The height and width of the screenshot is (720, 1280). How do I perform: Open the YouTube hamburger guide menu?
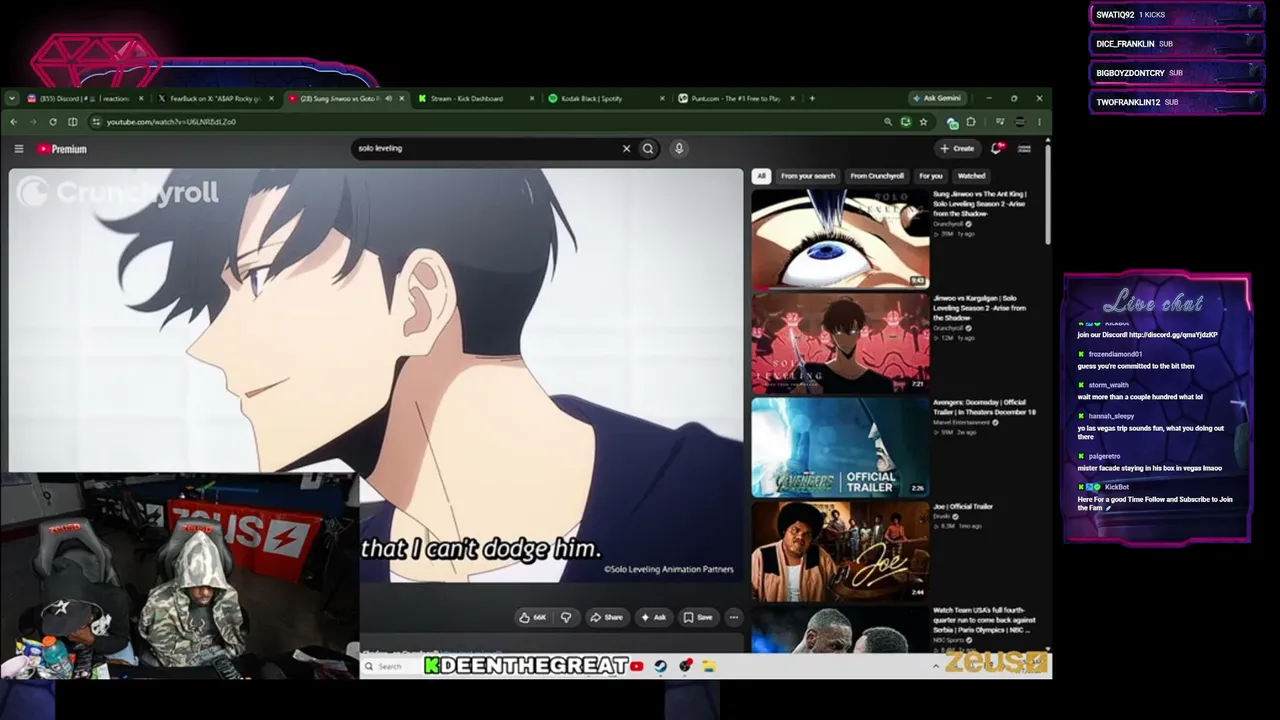click(x=19, y=149)
